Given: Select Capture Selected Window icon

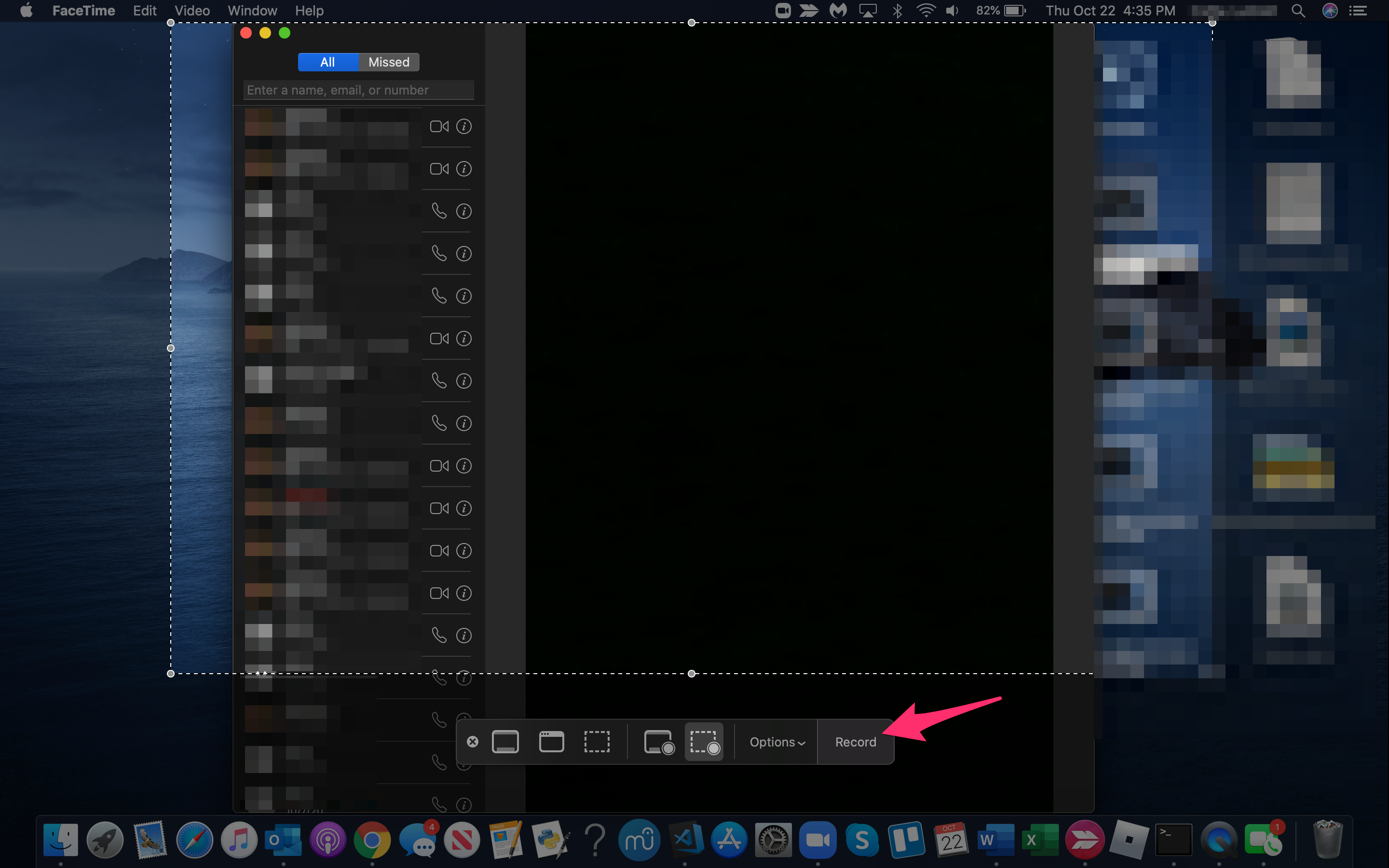Looking at the screenshot, I should (551, 742).
